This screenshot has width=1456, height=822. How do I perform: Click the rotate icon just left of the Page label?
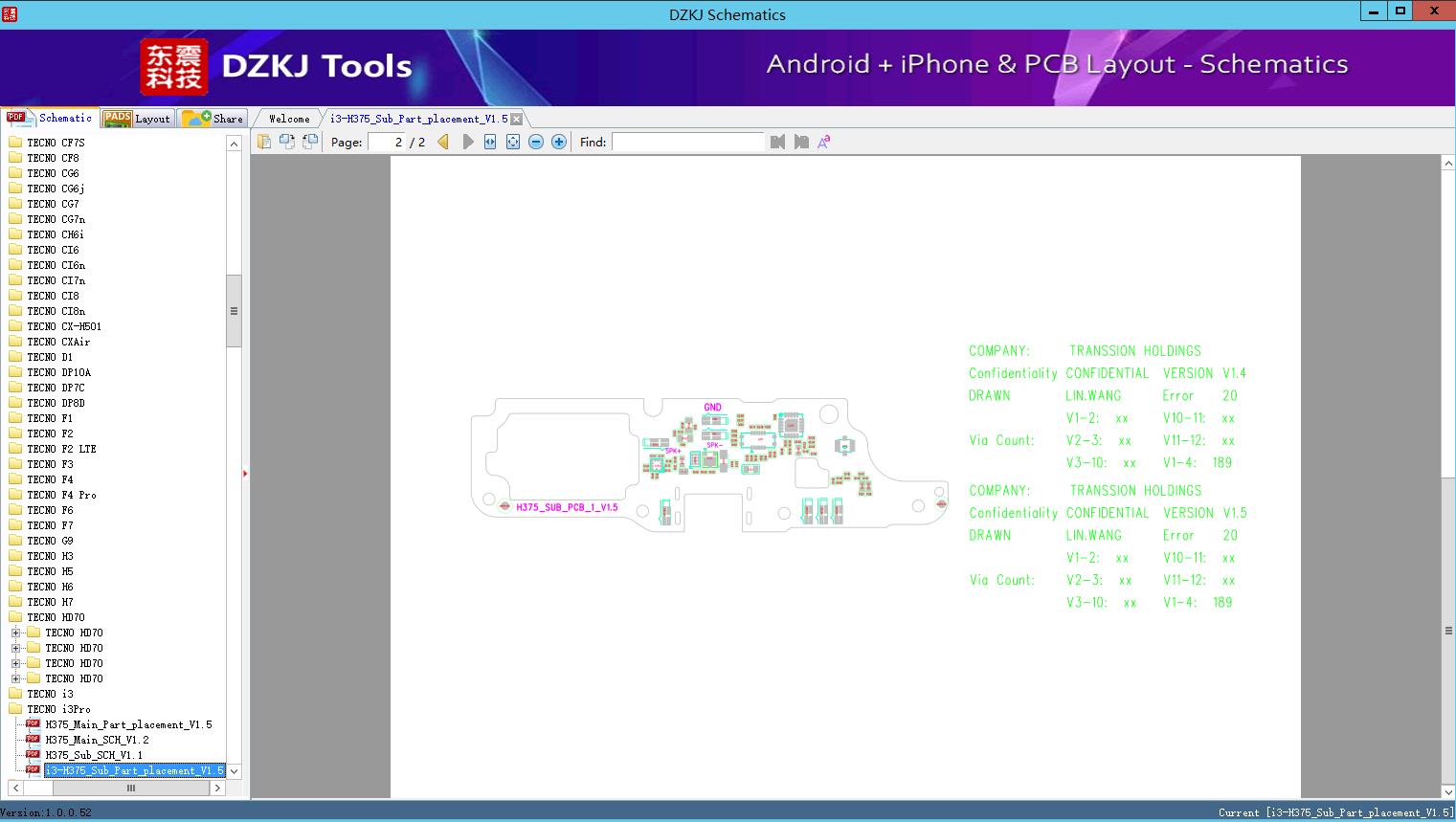click(310, 142)
